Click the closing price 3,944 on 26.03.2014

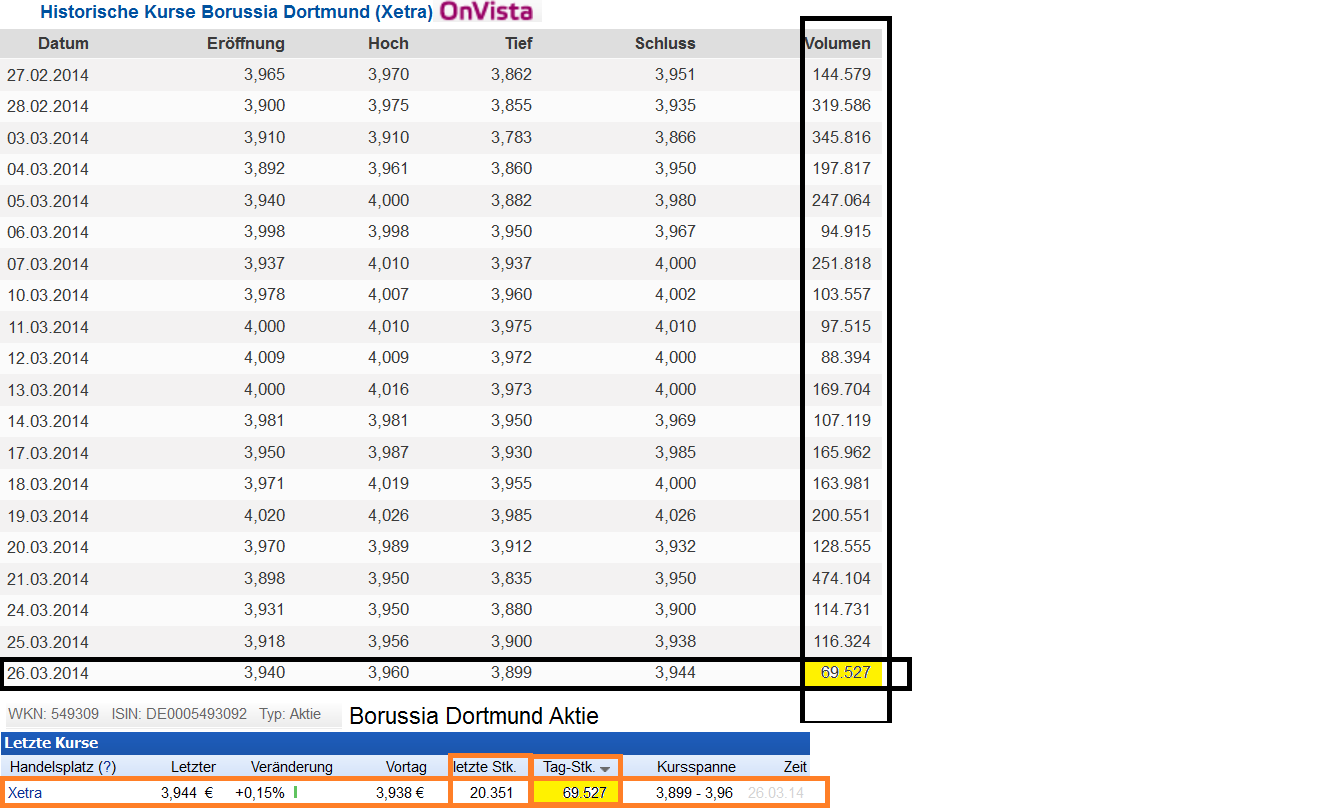point(675,672)
